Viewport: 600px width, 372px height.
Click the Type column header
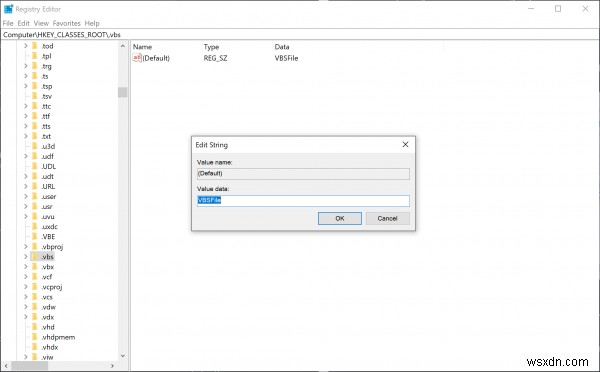[x=211, y=47]
